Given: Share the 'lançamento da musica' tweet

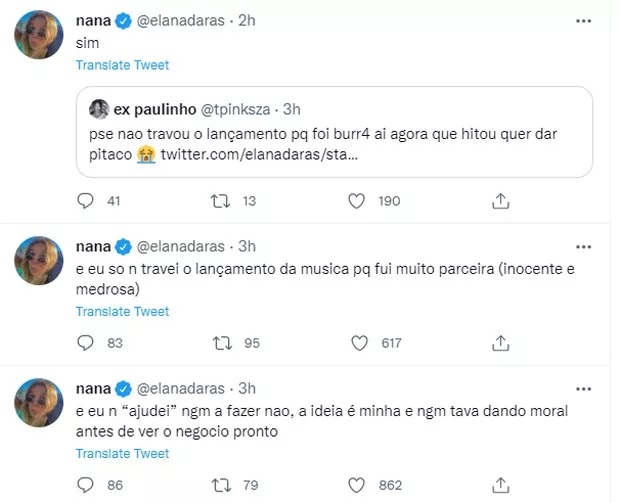Looking at the screenshot, I should click(499, 343).
